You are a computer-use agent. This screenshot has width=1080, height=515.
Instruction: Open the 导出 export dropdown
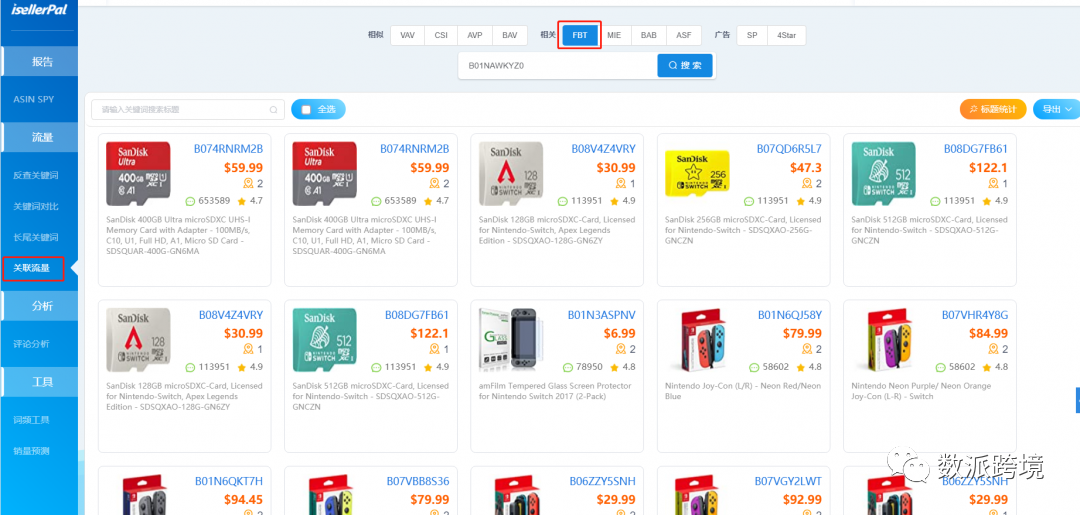coord(1057,109)
